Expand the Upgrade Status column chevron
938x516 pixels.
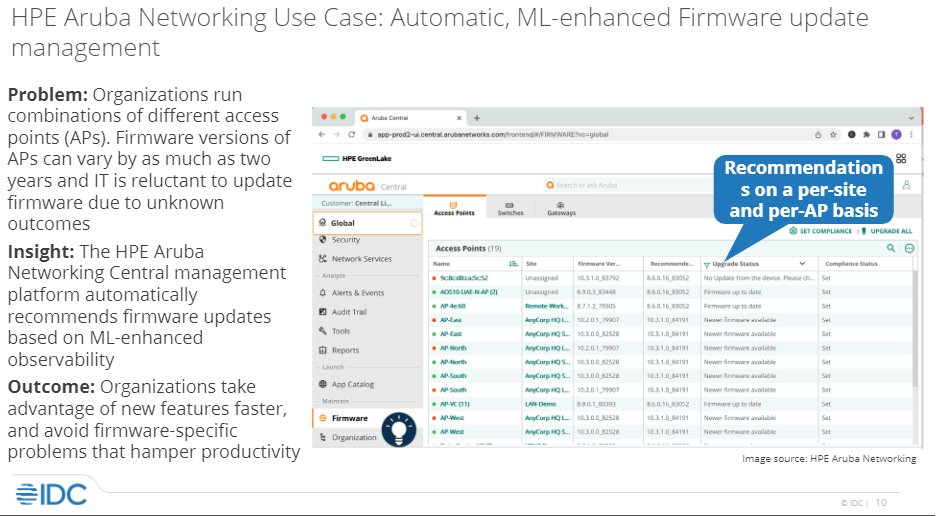click(x=802, y=264)
